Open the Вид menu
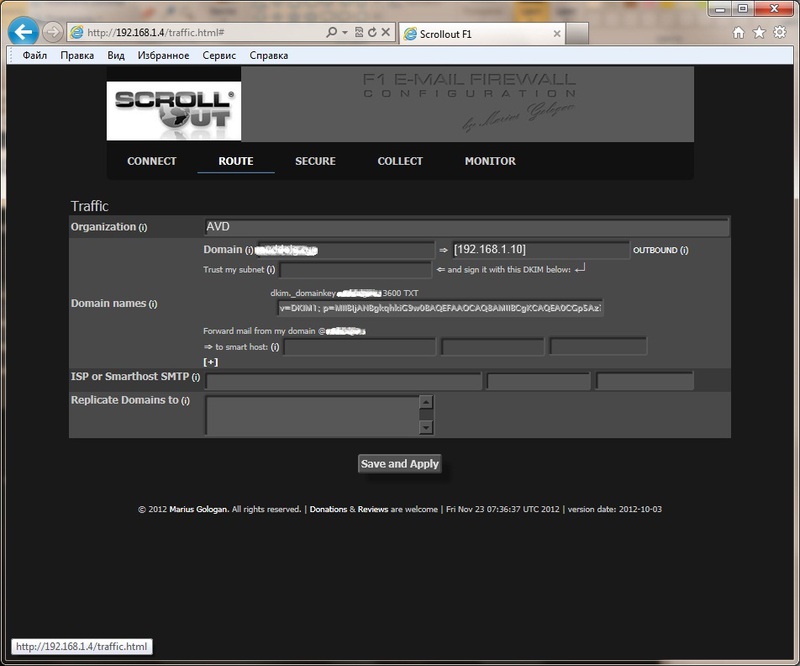The height and width of the screenshot is (666, 800). tap(116, 55)
